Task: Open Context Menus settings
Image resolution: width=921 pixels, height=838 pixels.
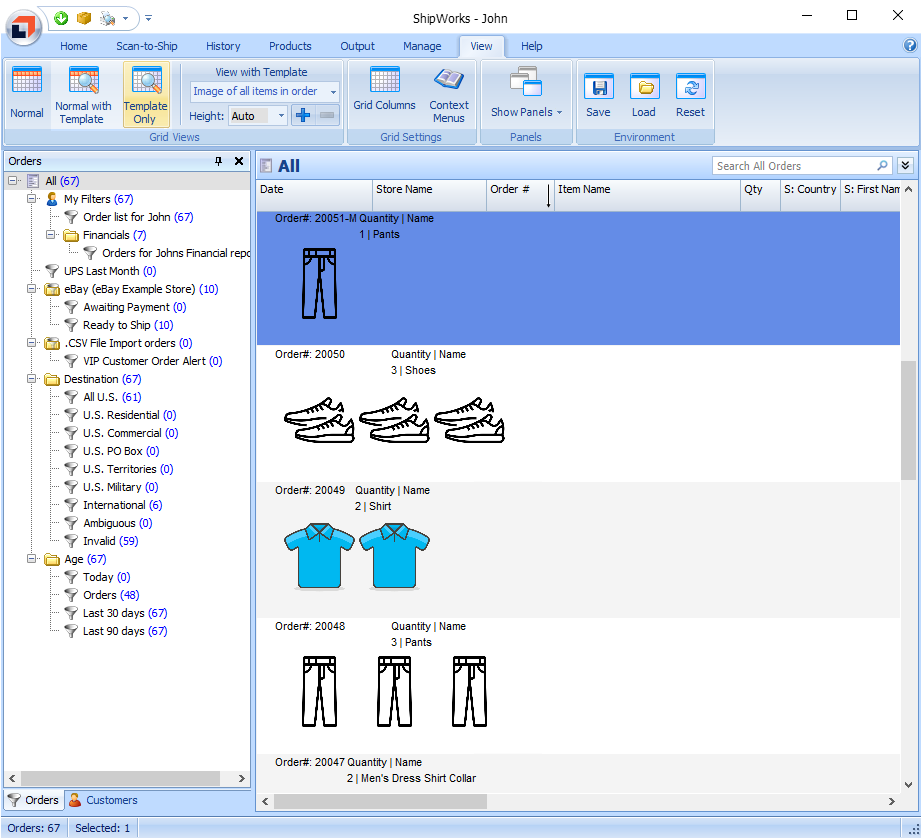Action: 449,95
